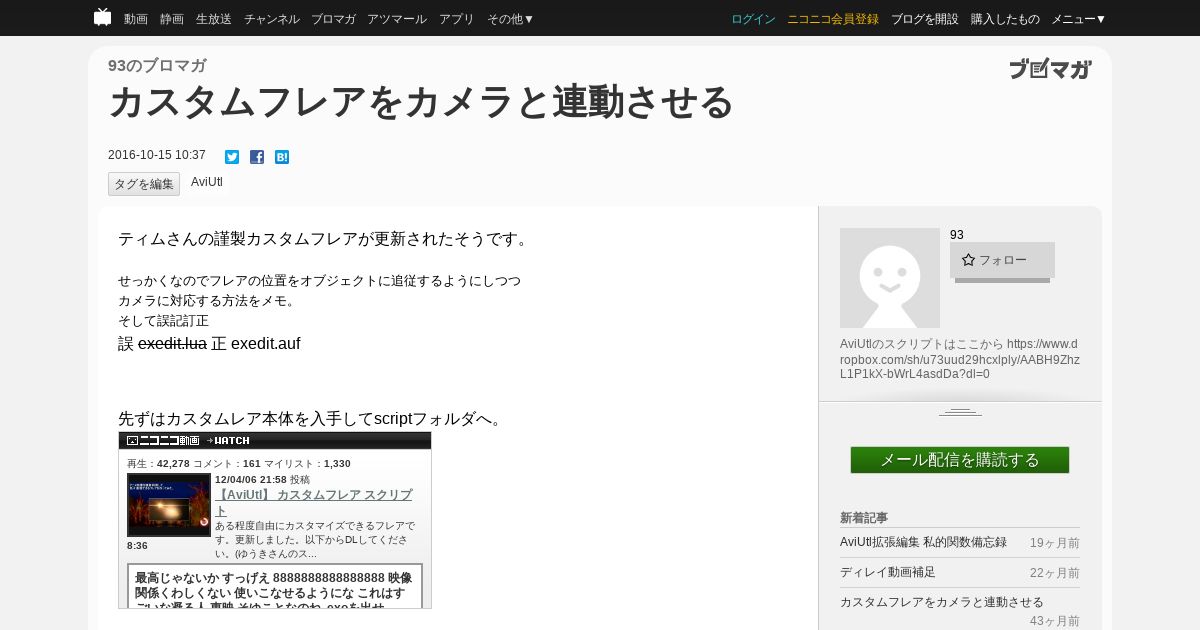This screenshot has width=1200, height=630.
Task: Open sidebar カスタムフレアをカメラと連動させる article
Action: coord(942,602)
